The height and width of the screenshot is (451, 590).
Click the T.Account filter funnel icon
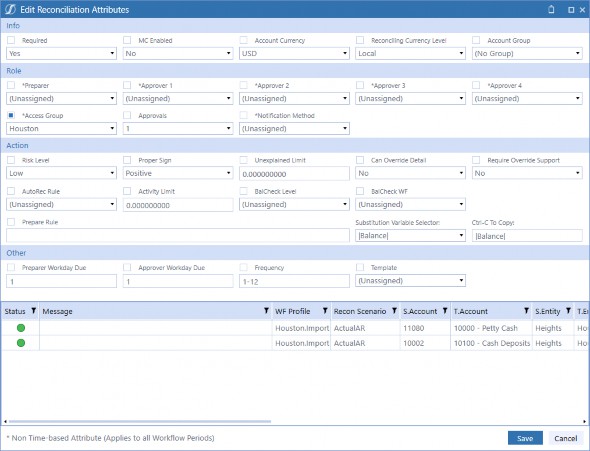click(526, 311)
